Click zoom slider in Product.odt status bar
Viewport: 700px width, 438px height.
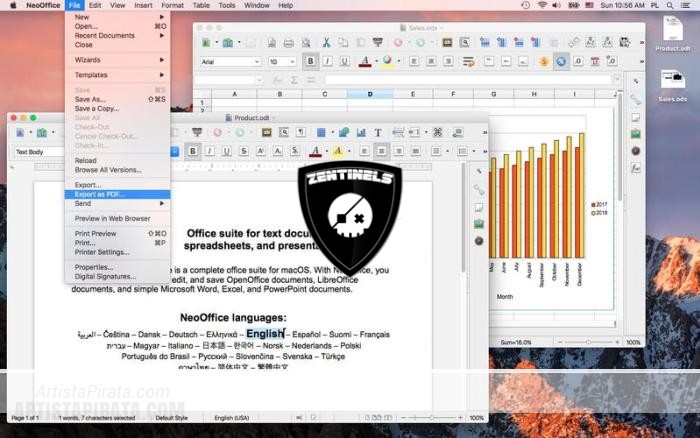pos(432,418)
